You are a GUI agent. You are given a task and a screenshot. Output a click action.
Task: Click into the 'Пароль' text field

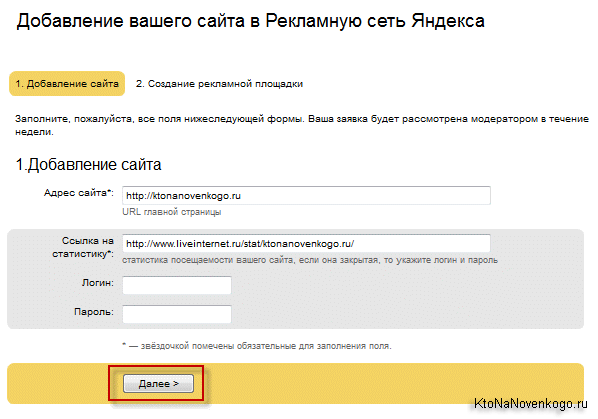pos(177,314)
